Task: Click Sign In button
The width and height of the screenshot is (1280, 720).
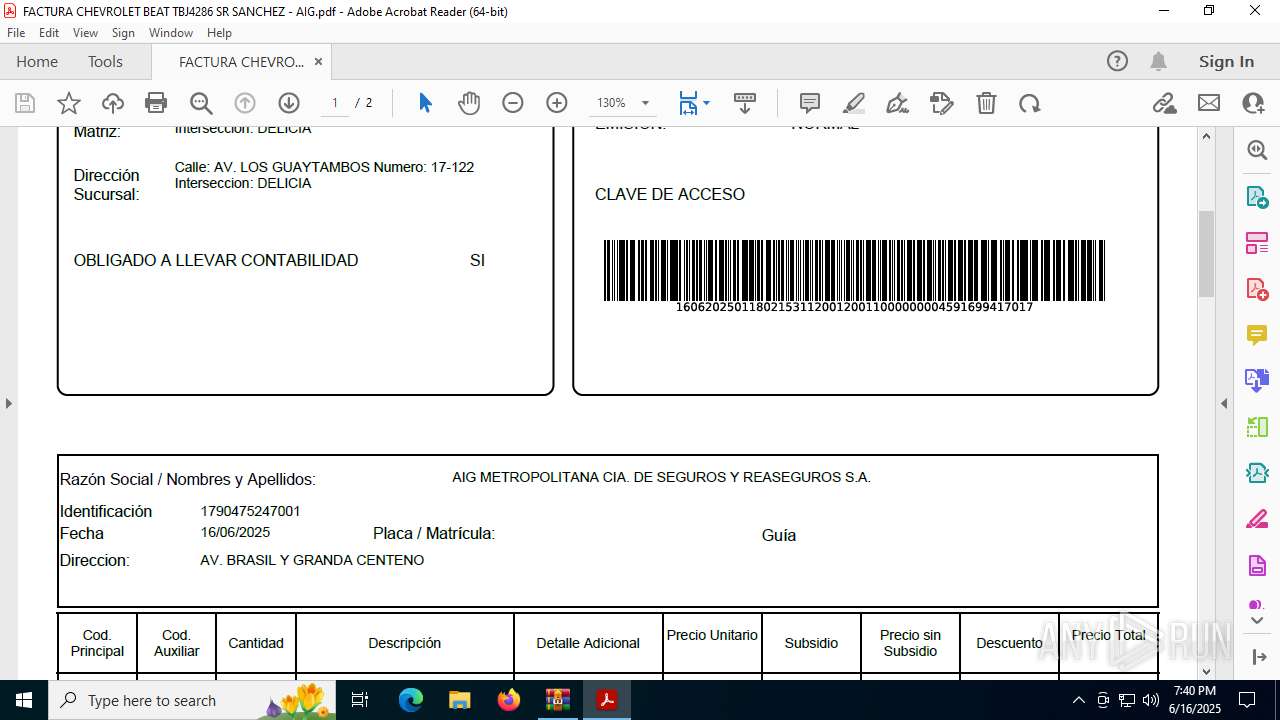Action: click(x=1226, y=62)
